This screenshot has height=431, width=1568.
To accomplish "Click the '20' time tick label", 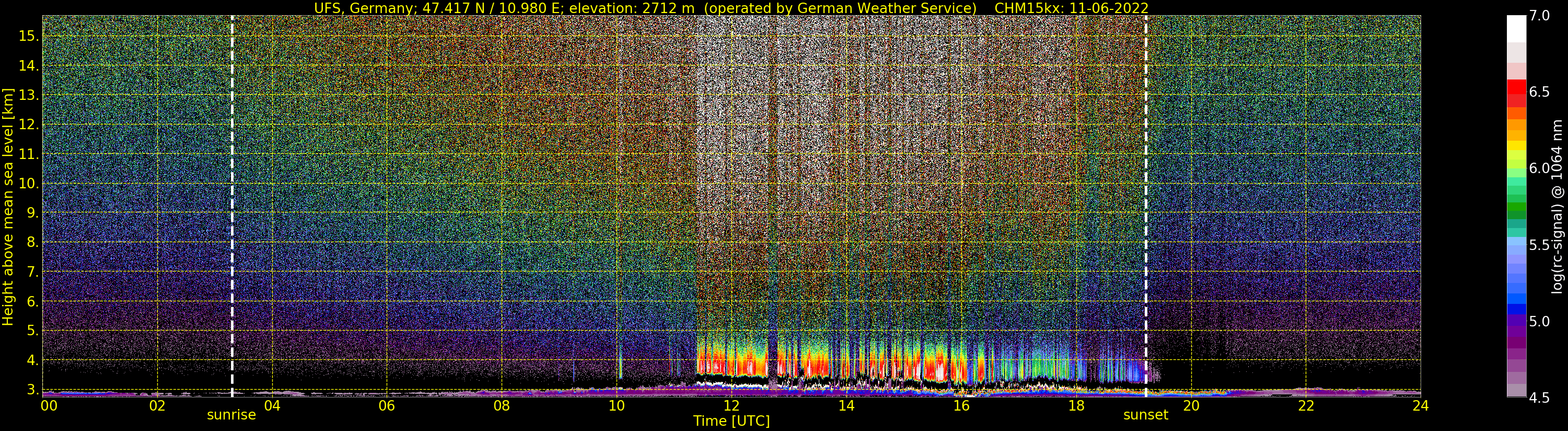I will 1191,405.
